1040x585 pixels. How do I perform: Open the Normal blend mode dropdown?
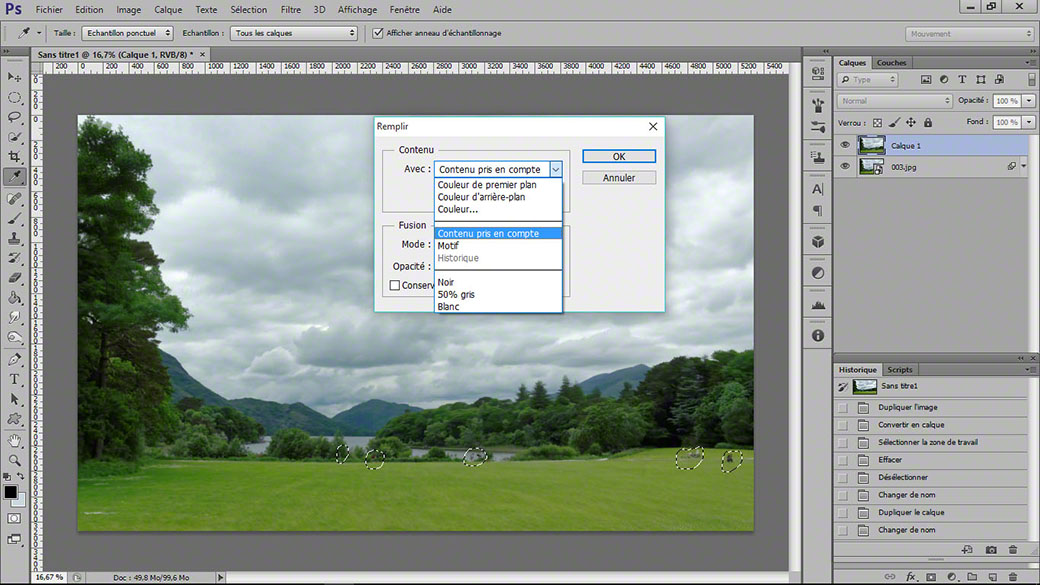895,101
